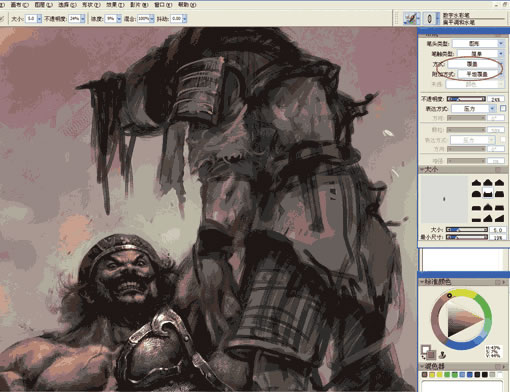510x392 pixels.
Task: Select bottom-row right wedge tip profile
Action: tap(499, 219)
